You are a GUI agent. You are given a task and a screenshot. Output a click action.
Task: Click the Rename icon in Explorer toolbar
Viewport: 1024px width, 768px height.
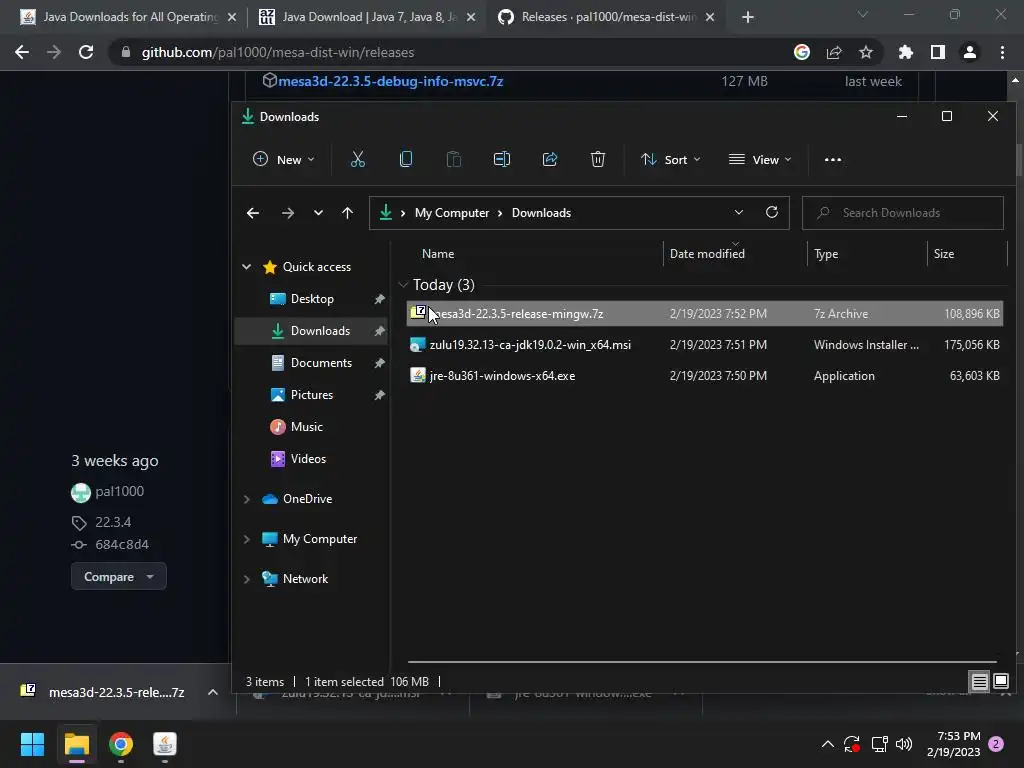coord(502,159)
